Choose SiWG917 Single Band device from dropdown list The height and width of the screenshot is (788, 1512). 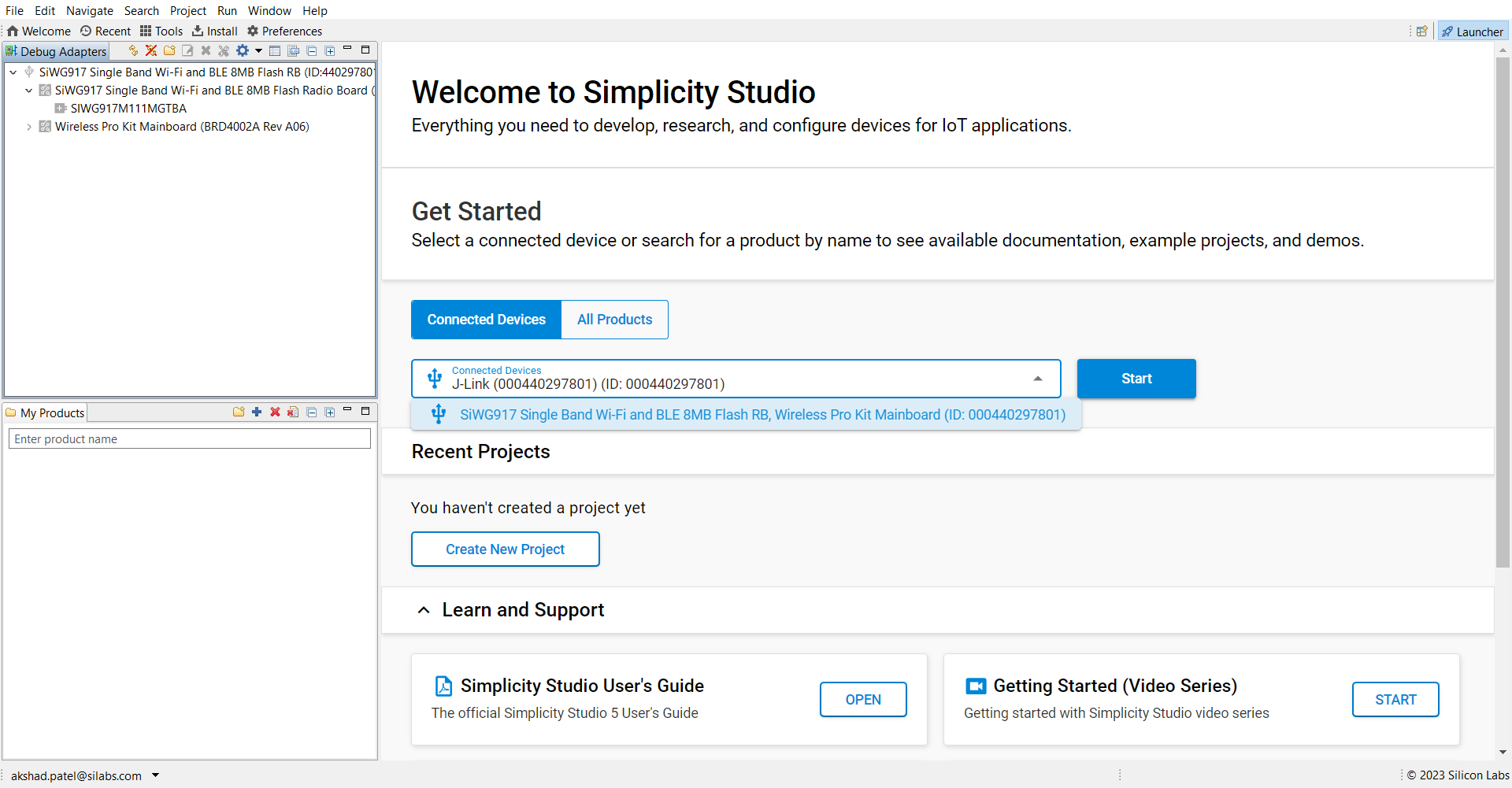point(746,415)
